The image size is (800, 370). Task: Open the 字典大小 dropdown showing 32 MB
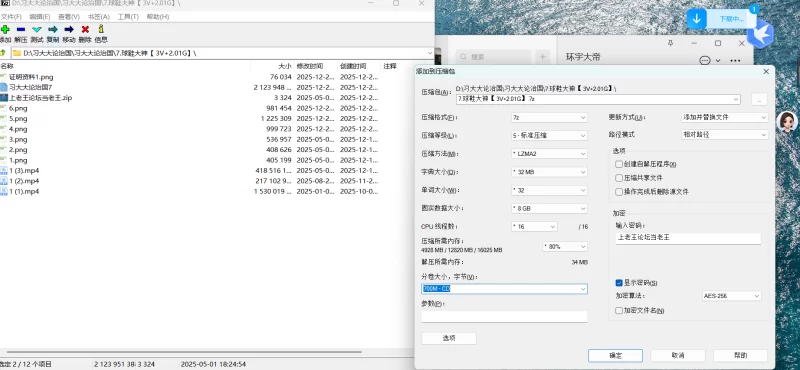point(549,172)
